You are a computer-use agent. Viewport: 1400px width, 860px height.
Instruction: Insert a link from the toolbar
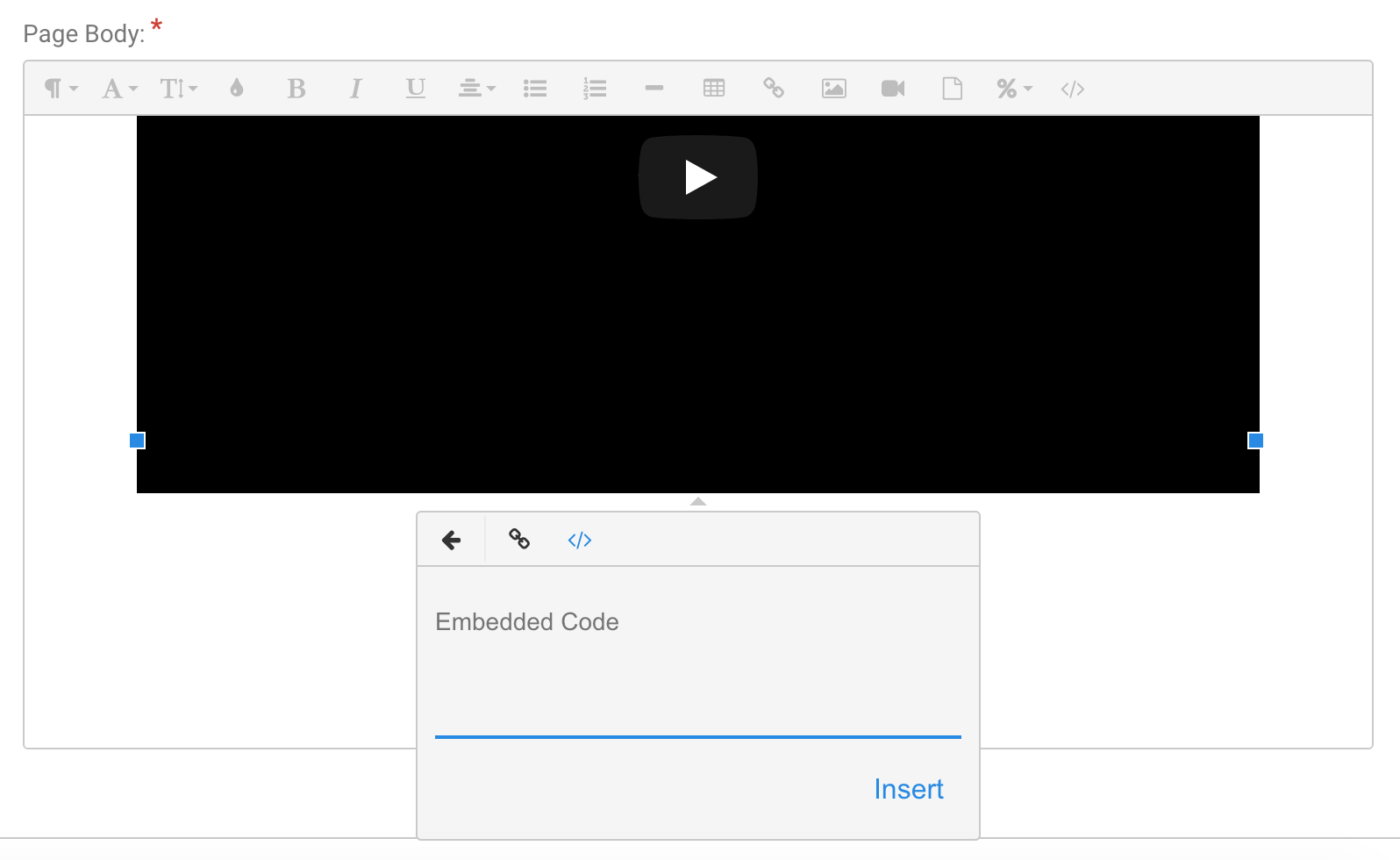[x=774, y=89]
